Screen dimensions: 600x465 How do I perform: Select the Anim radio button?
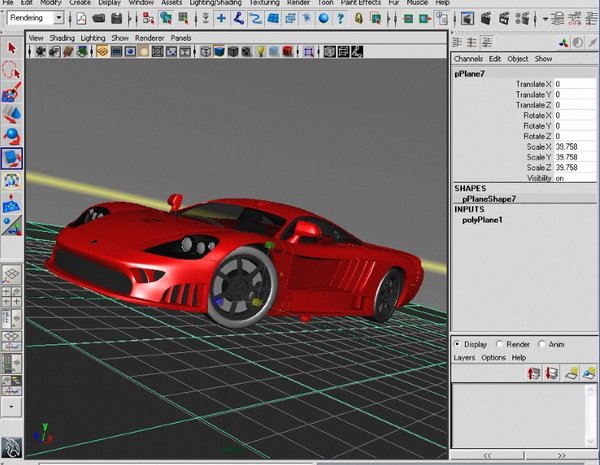(542, 344)
